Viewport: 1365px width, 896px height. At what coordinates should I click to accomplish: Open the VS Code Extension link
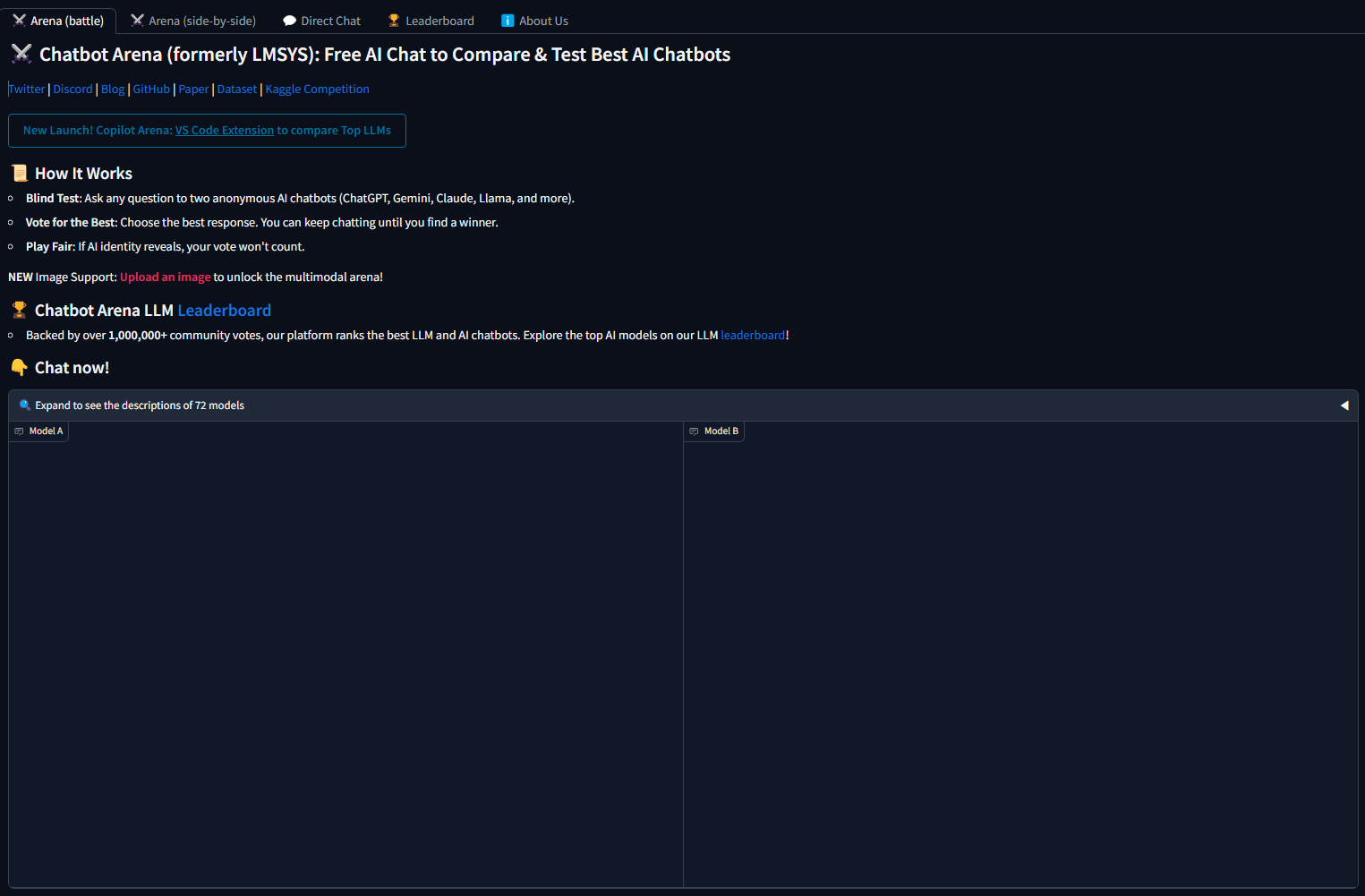[x=224, y=130]
